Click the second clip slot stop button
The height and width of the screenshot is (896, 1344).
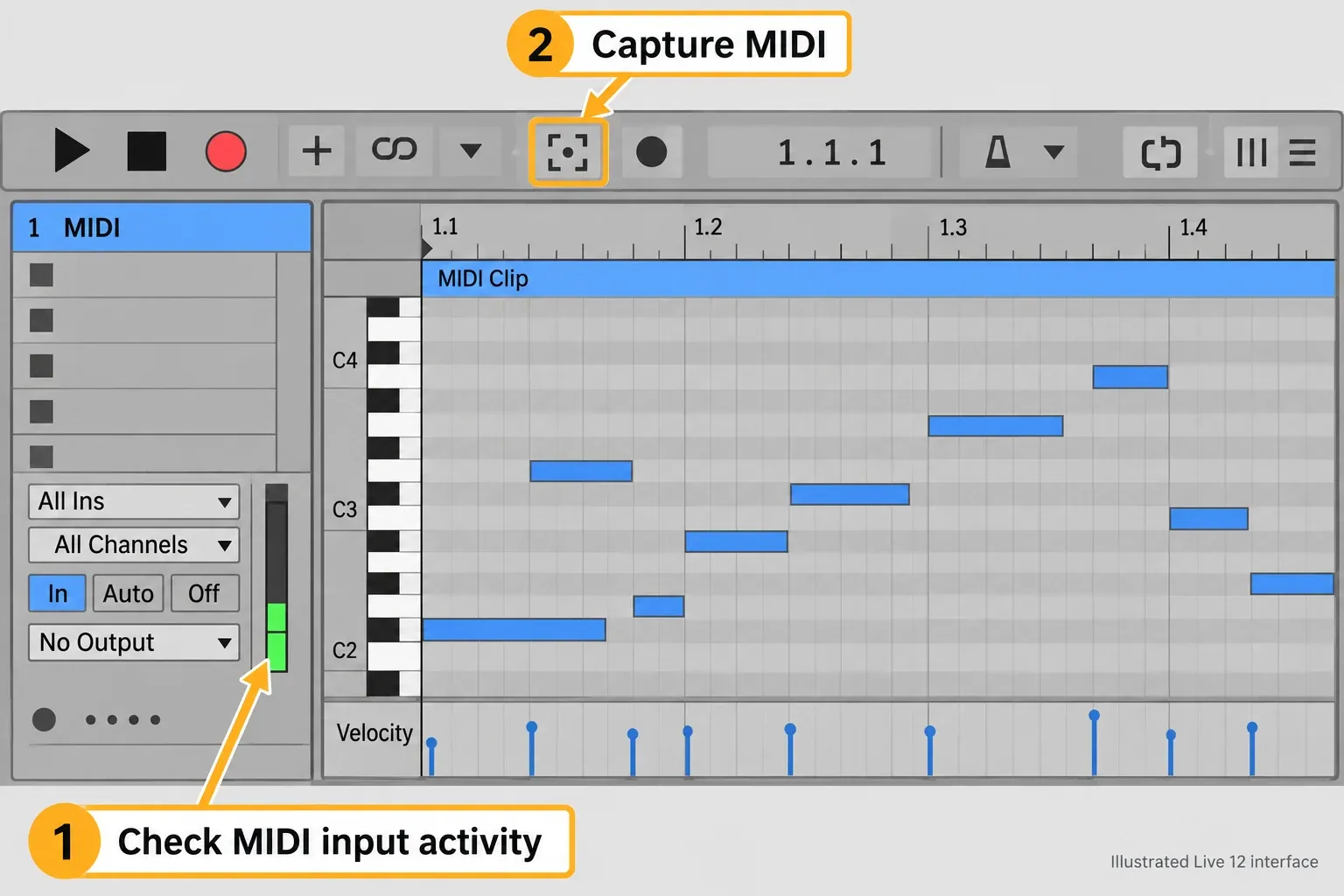coord(41,320)
